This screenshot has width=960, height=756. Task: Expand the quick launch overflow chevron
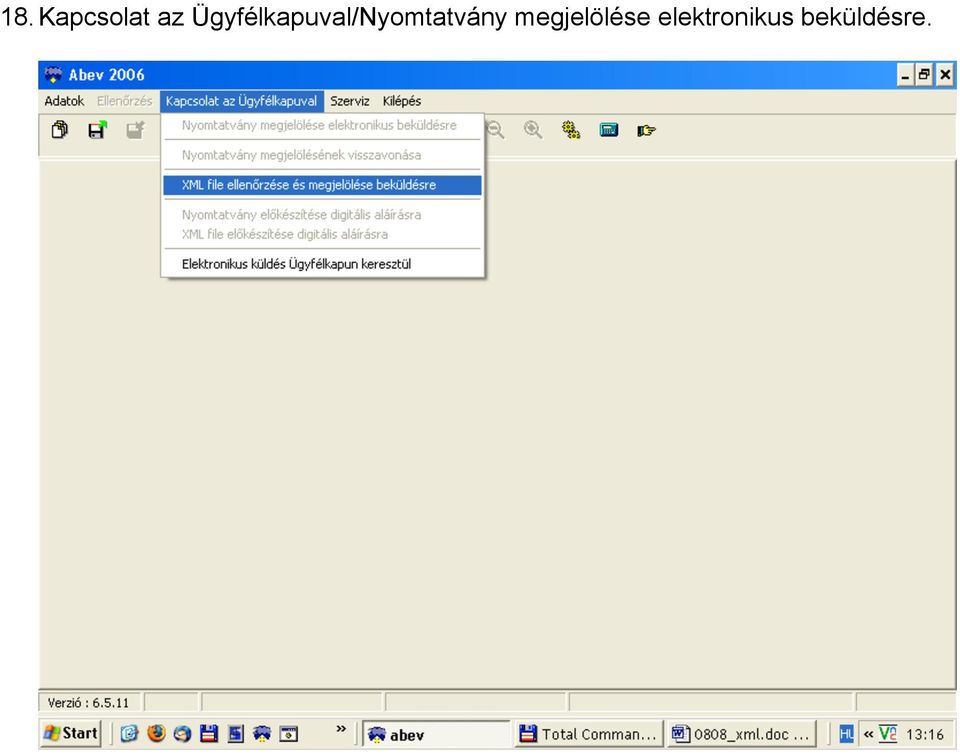coord(341,728)
